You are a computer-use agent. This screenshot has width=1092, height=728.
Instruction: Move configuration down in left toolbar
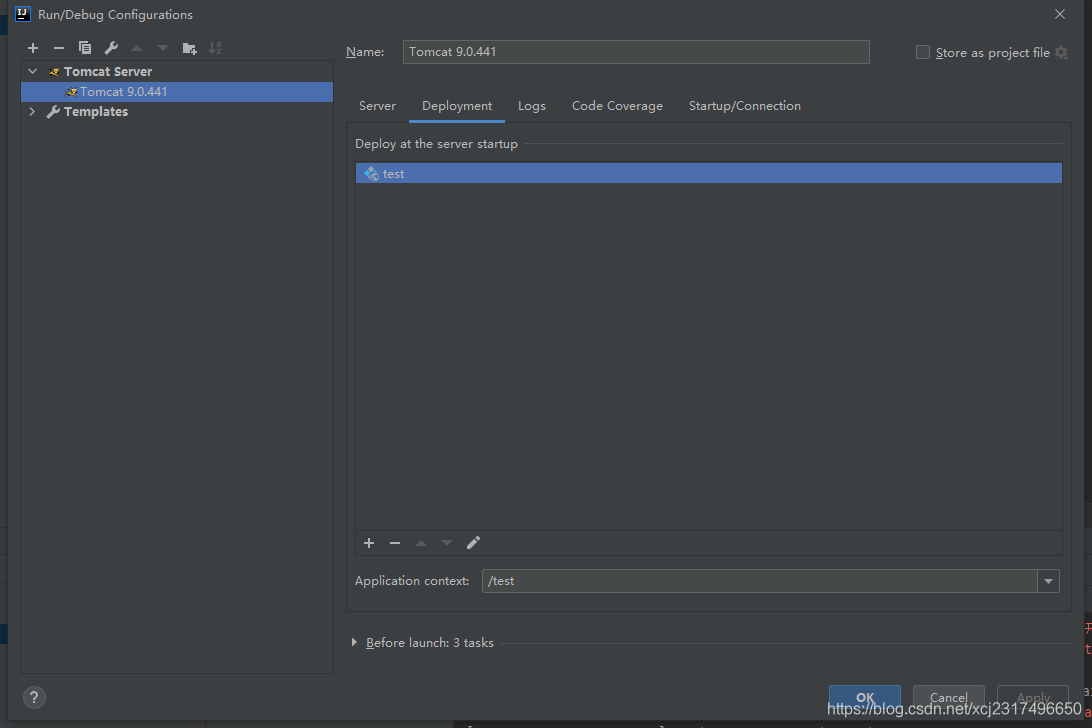163,48
